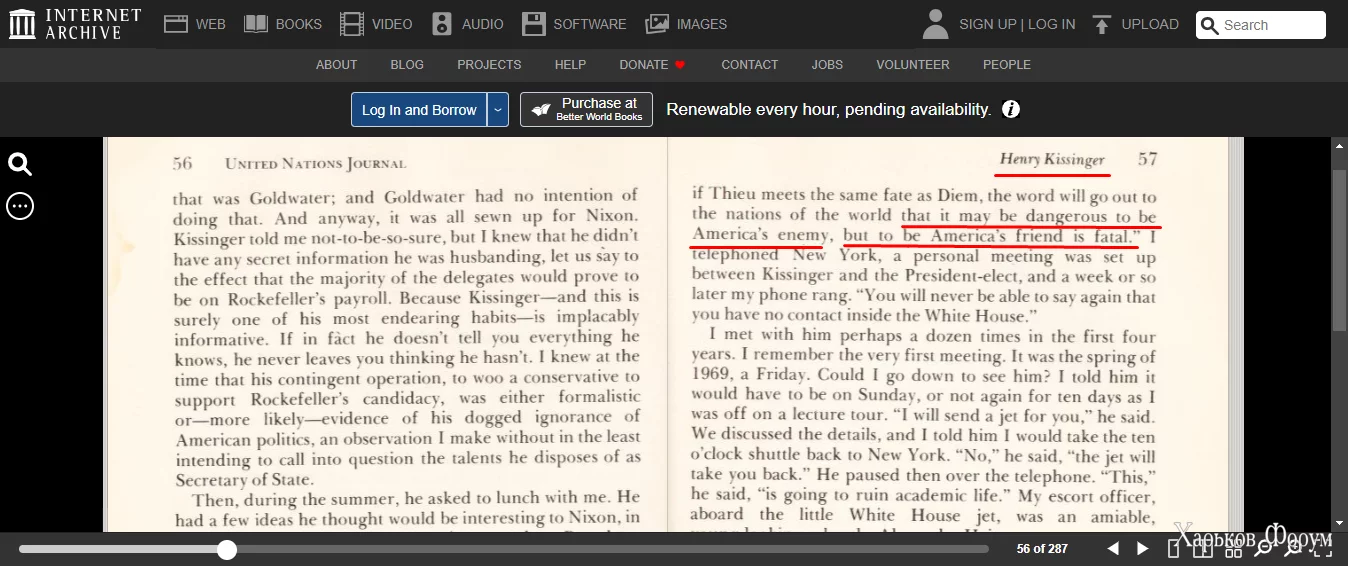Open the more options ellipsis in the sidebar
Screen dimensions: 1348x567
[20, 206]
